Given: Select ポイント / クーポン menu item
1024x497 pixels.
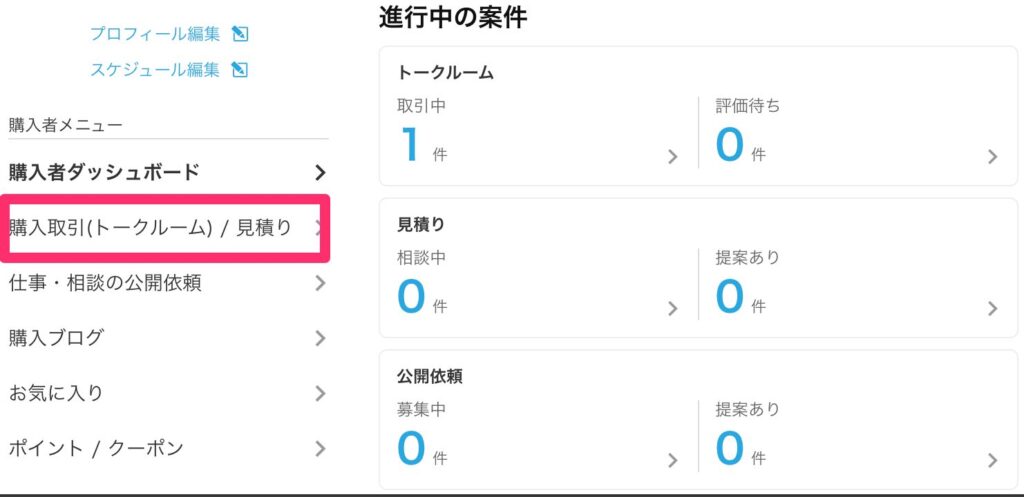Looking at the screenshot, I should (167, 448).
